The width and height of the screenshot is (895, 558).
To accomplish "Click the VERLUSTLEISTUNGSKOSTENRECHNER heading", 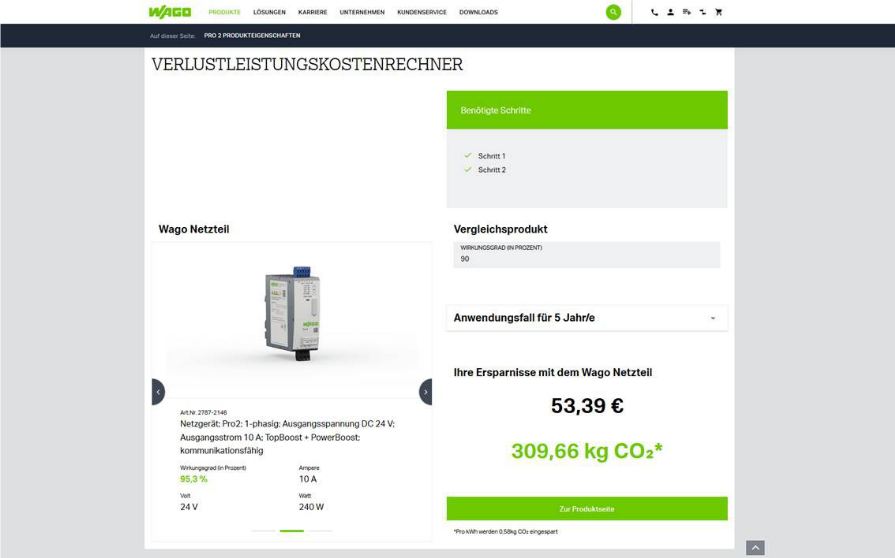I will [307, 64].
